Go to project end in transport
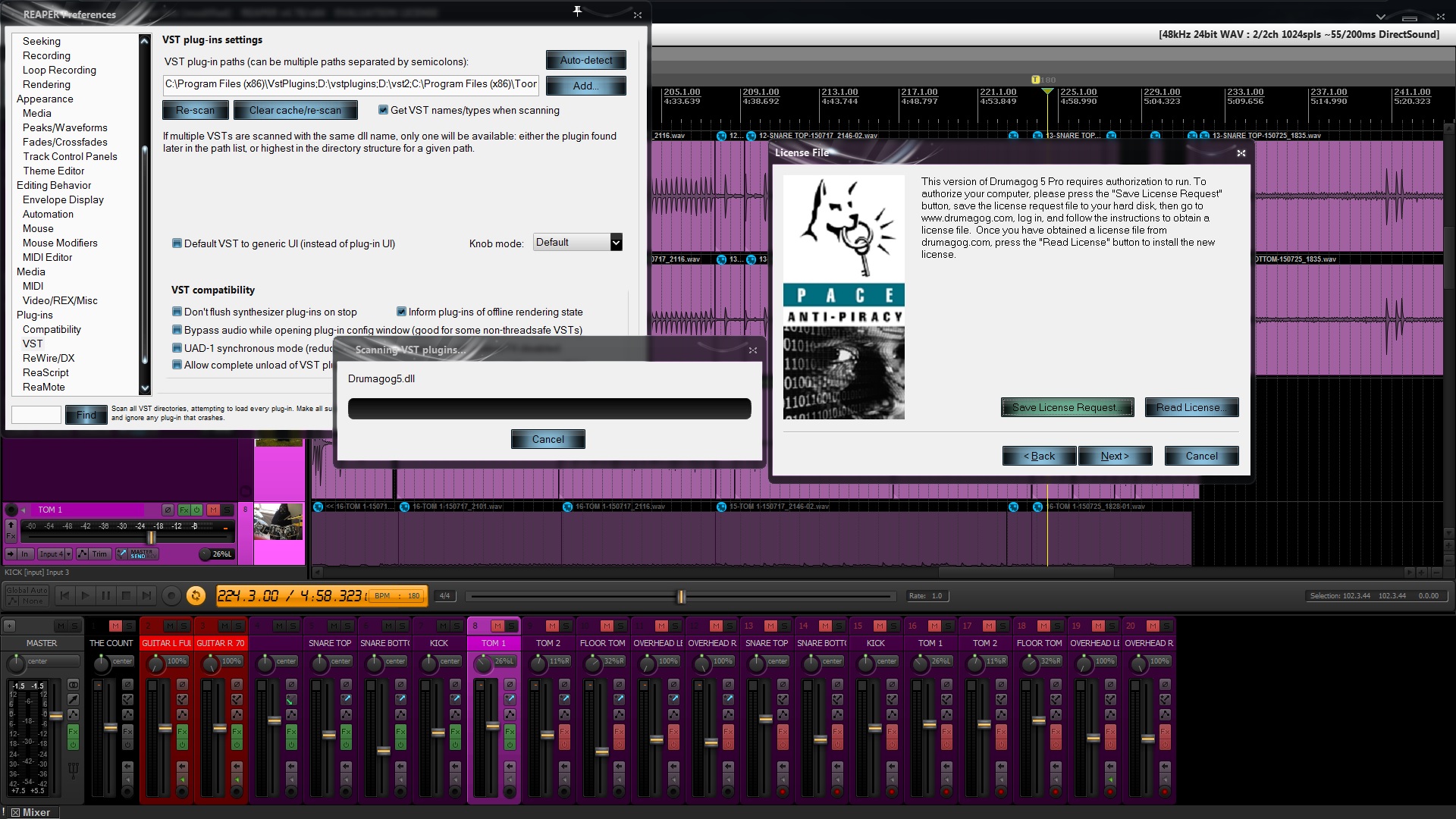1456x819 pixels. point(147,596)
